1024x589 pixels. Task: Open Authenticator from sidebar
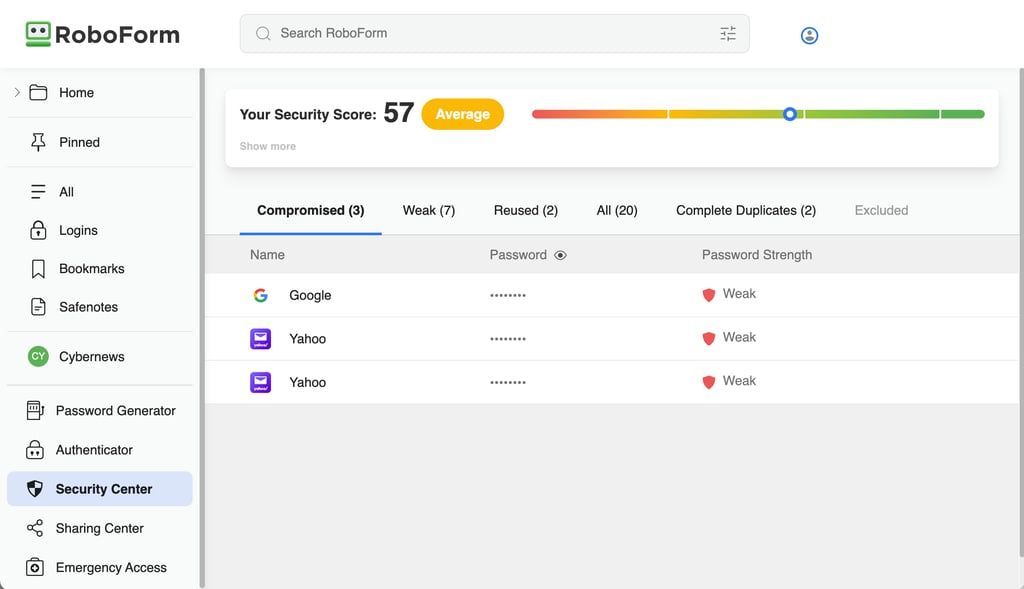point(100,450)
